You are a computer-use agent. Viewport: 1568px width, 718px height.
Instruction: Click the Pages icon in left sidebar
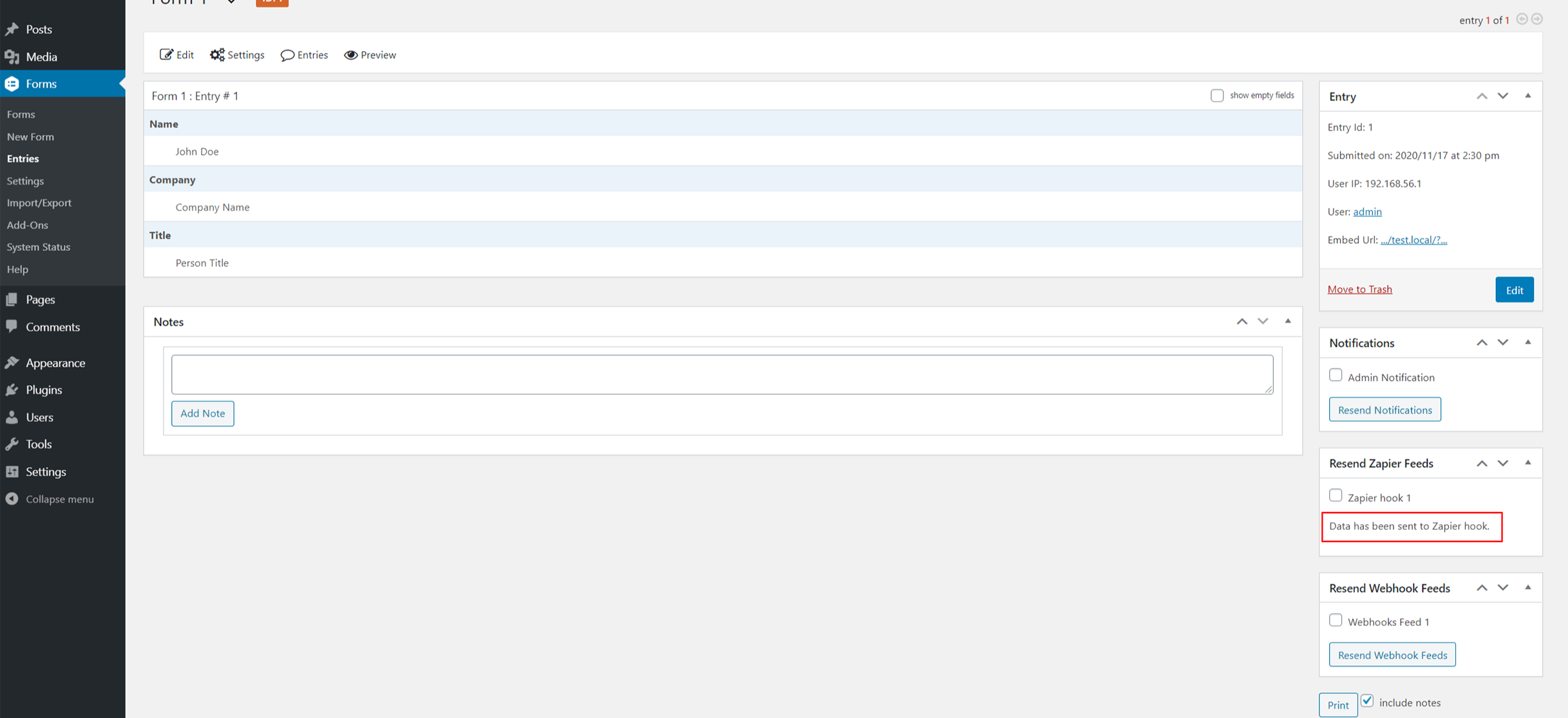(x=11, y=299)
